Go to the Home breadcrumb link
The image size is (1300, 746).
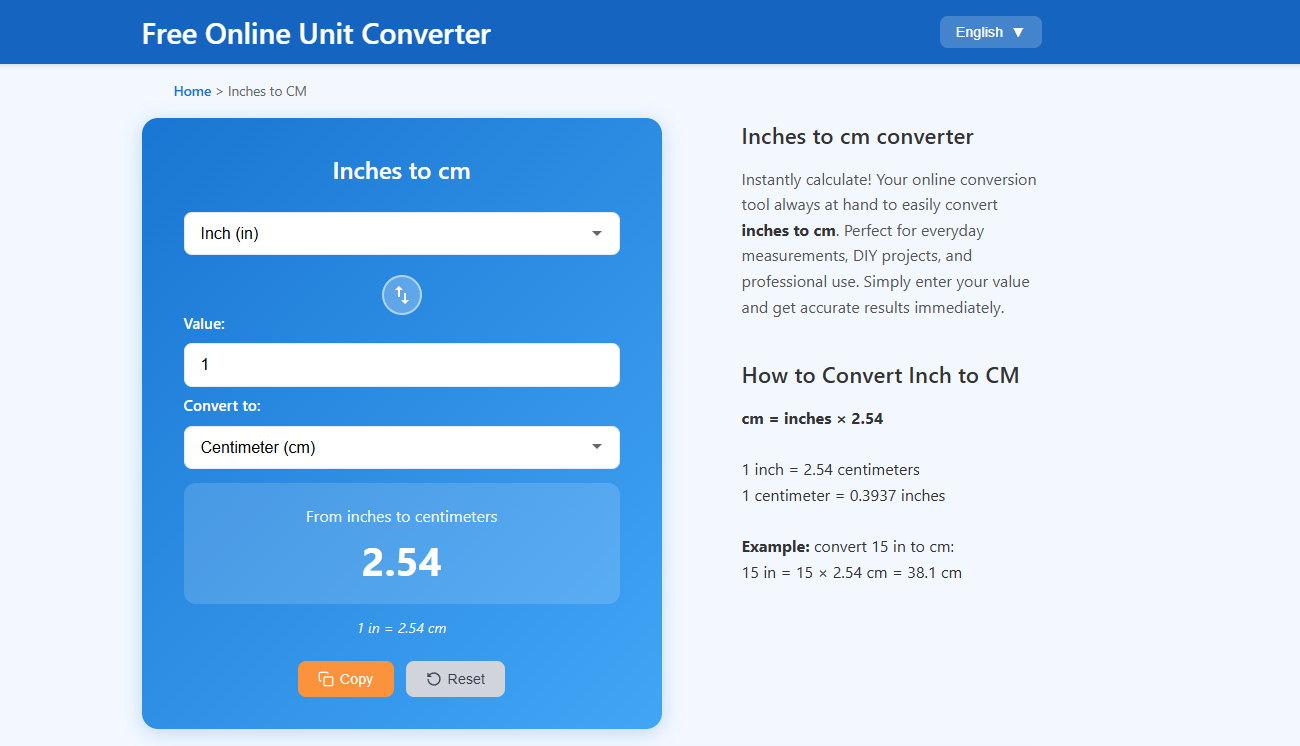click(x=192, y=91)
